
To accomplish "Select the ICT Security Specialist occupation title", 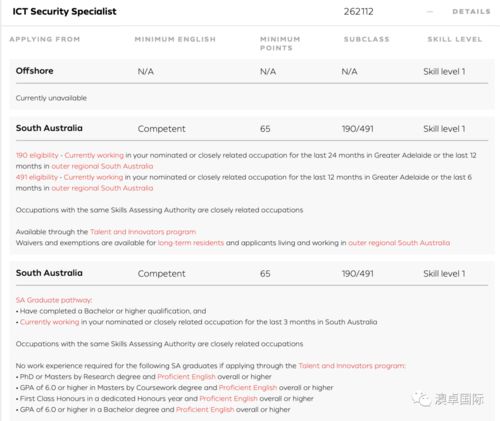I will pyautogui.click(x=64, y=12).
